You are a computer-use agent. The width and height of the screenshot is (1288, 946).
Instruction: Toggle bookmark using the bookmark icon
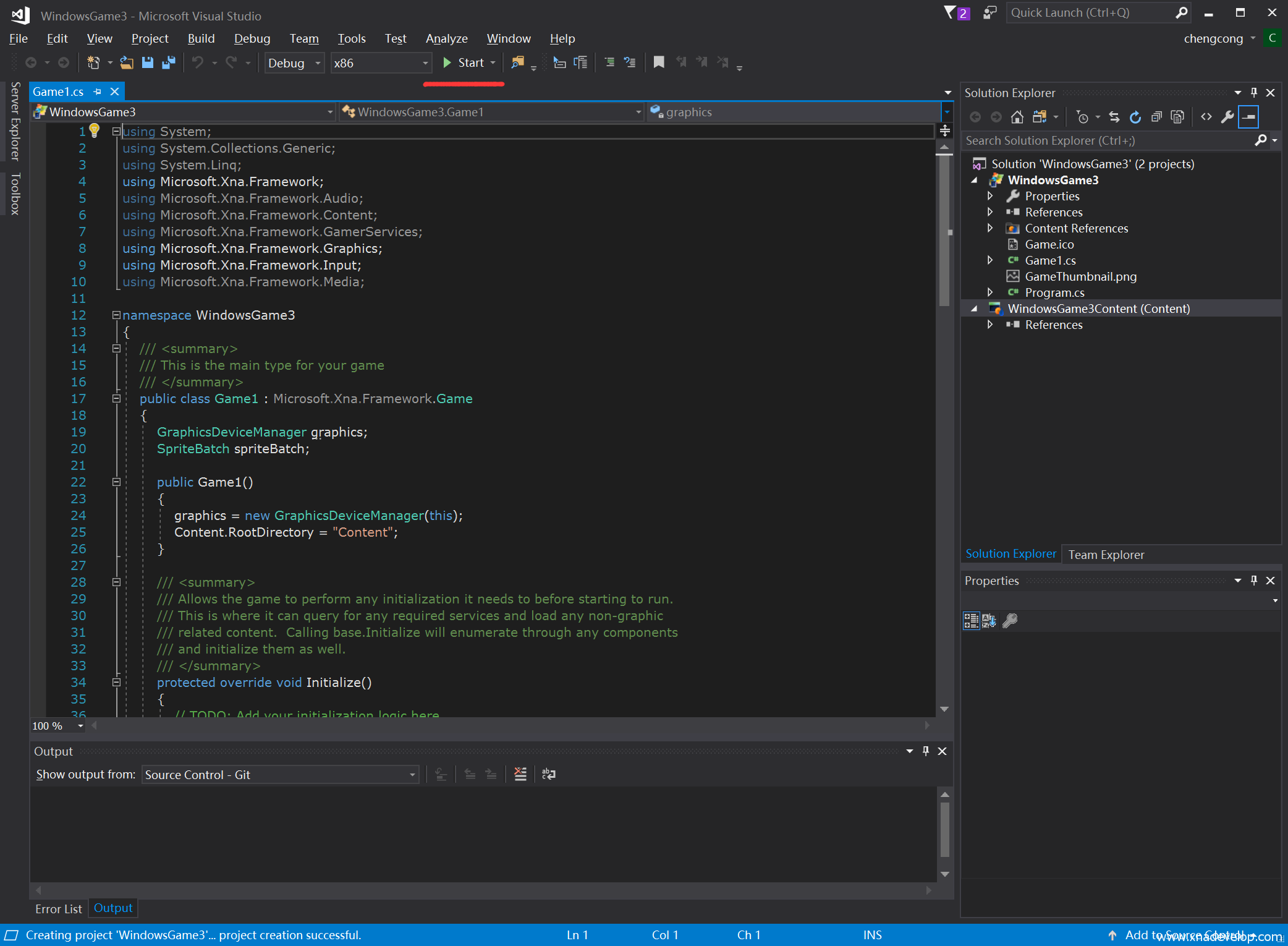(x=659, y=62)
